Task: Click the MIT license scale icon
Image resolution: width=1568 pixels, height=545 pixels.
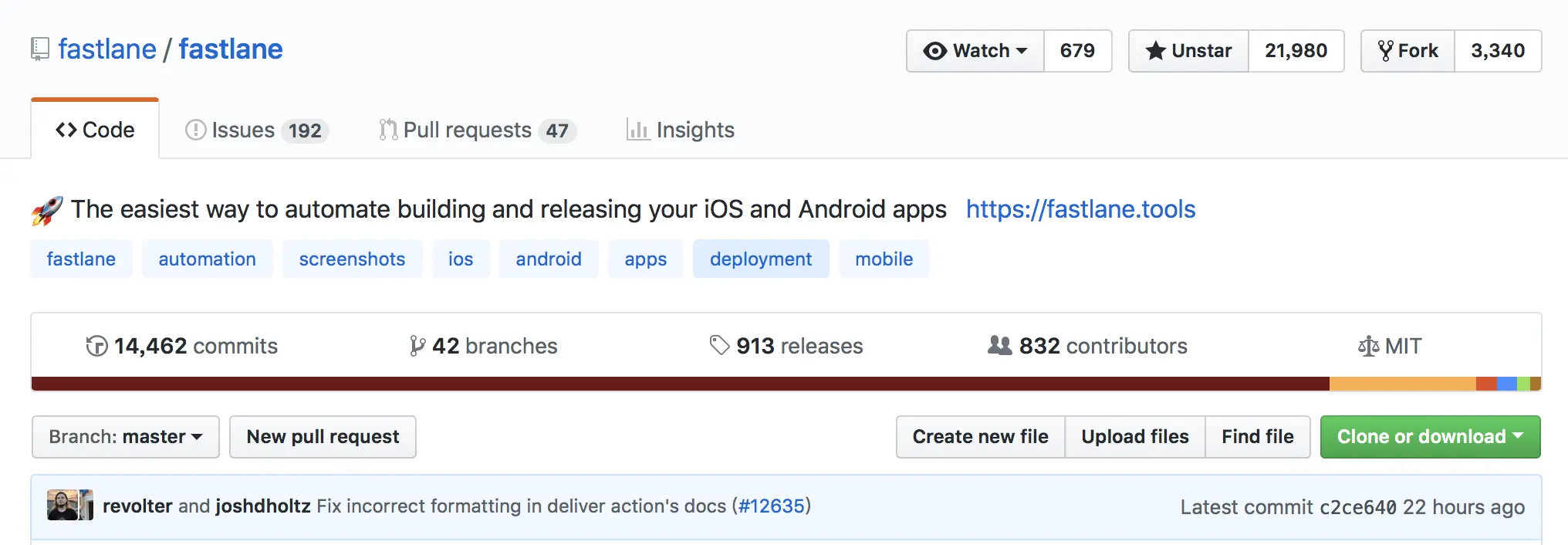Action: (1368, 346)
